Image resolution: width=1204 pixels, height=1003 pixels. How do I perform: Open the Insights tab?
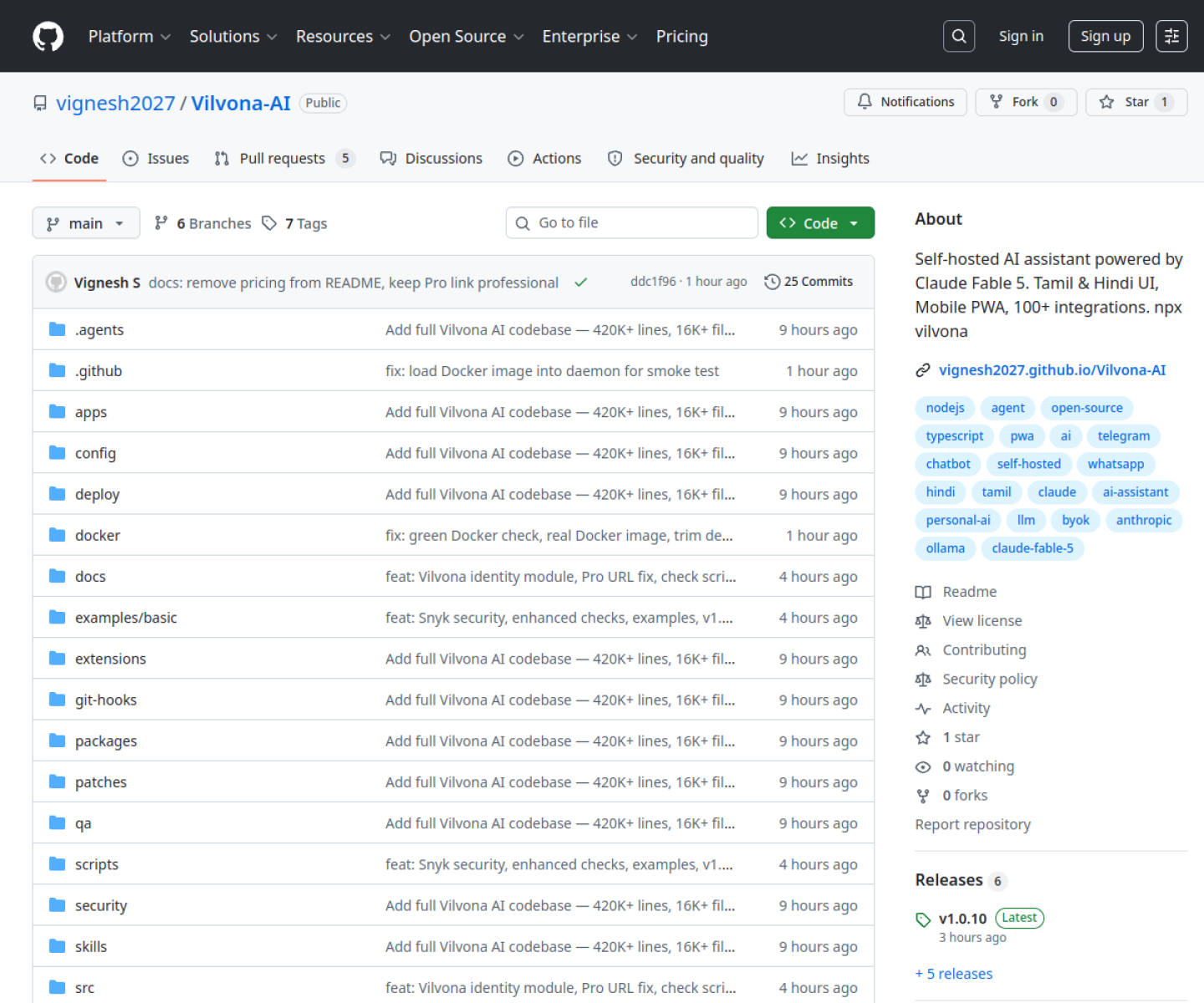830,158
